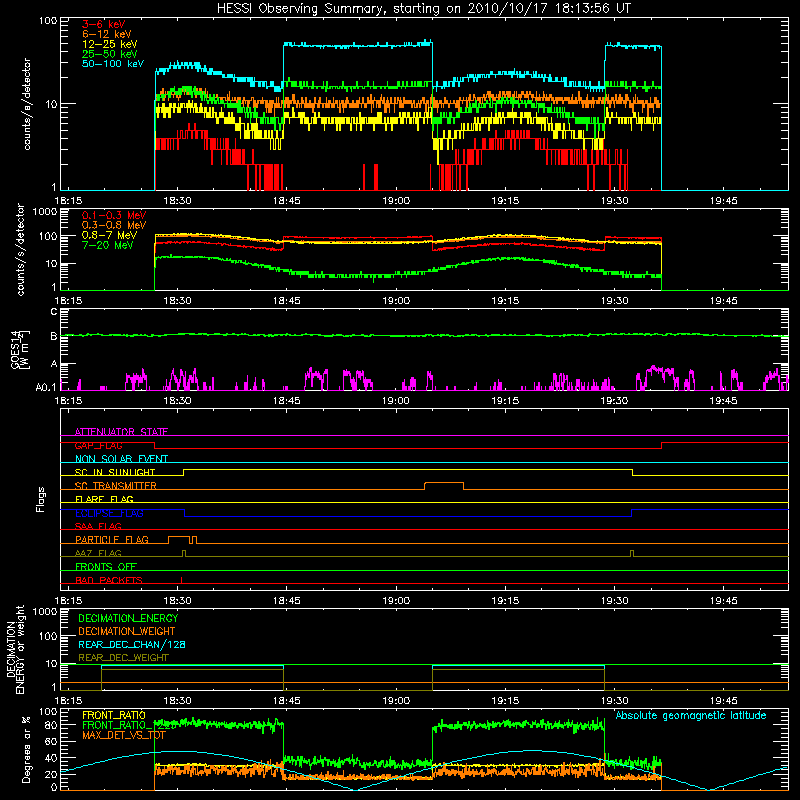This screenshot has height=800, width=800.
Task: Pick the REAR_DEC_WEIGHT legend label
Action: (x=123, y=658)
